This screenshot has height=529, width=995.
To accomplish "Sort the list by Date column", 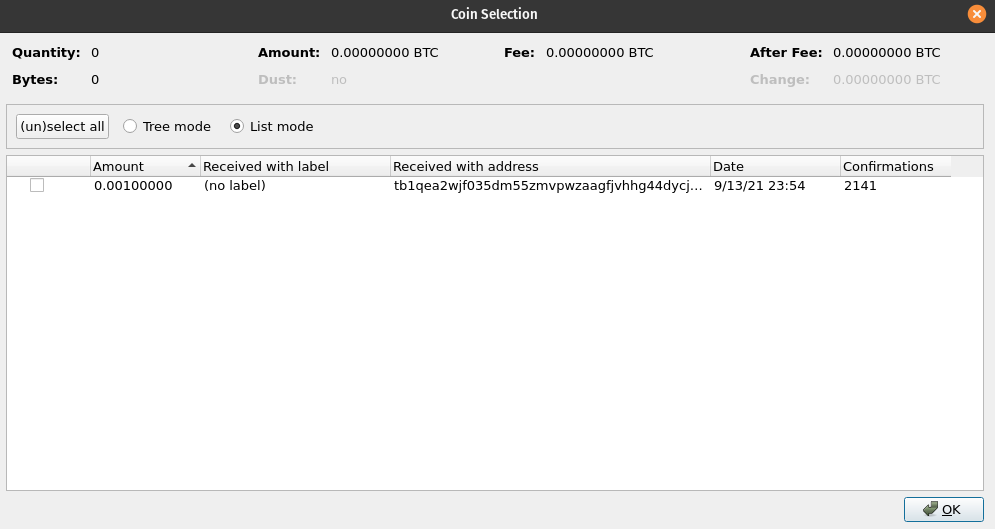I will tap(728, 167).
